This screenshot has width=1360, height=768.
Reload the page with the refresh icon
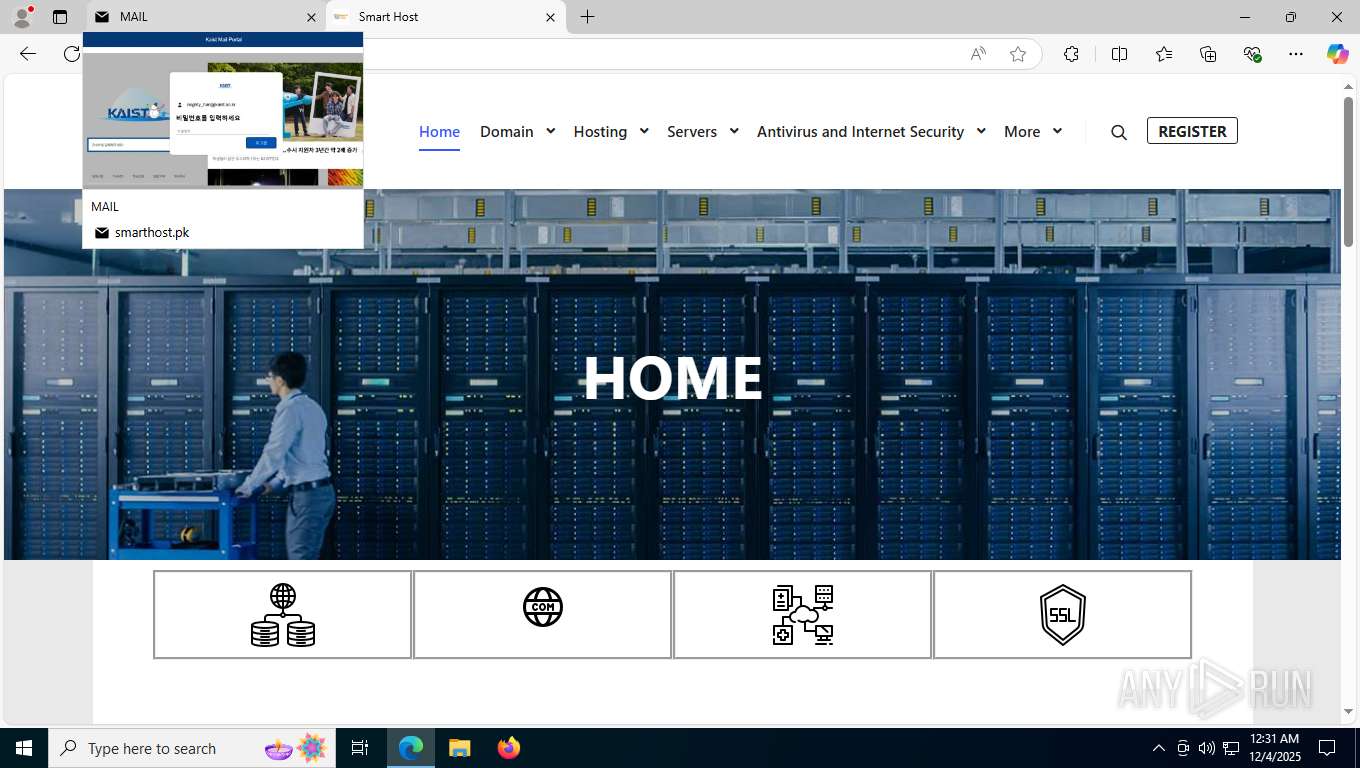[72, 54]
